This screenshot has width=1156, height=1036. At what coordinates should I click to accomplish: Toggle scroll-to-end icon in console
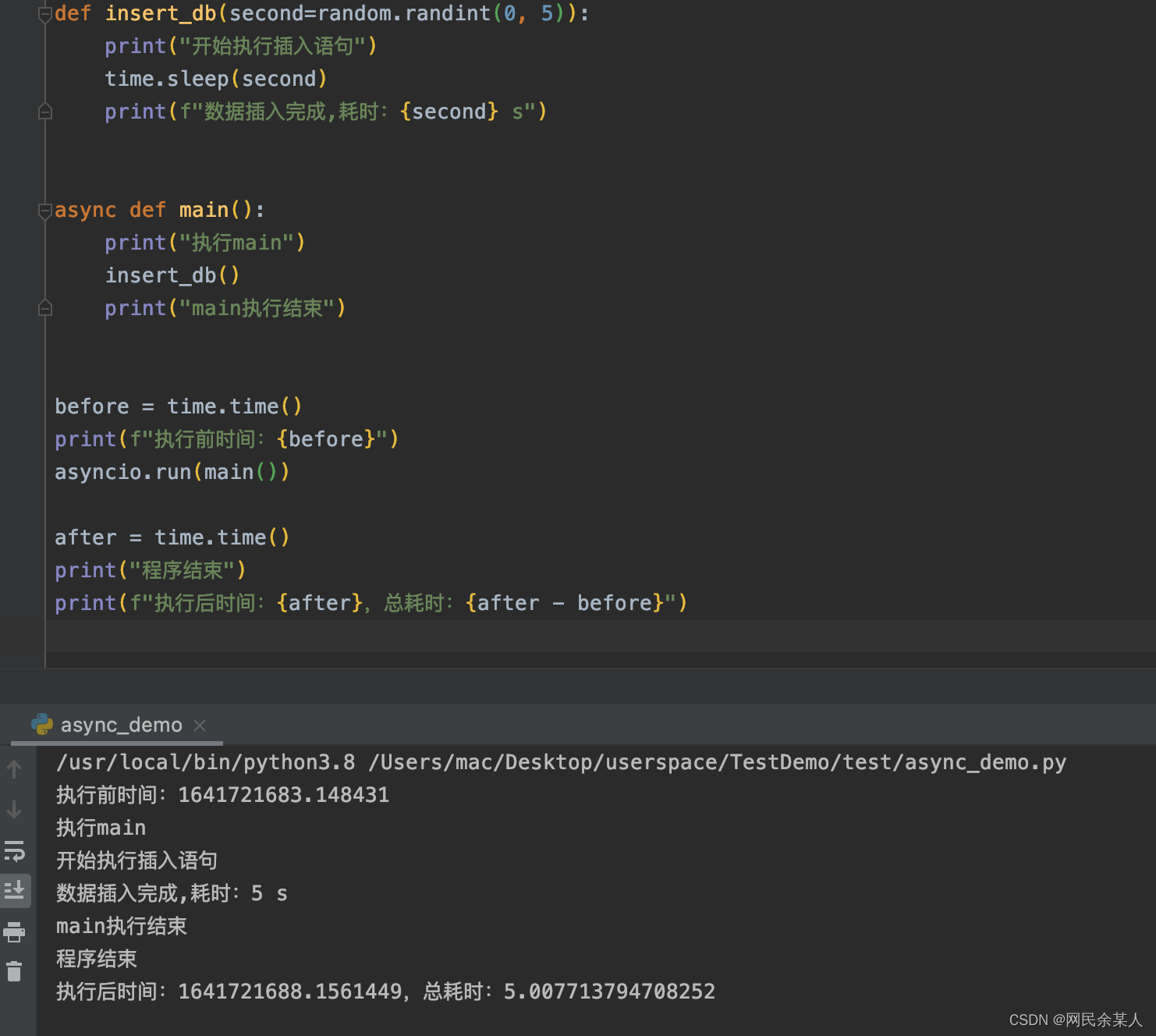coord(14,890)
